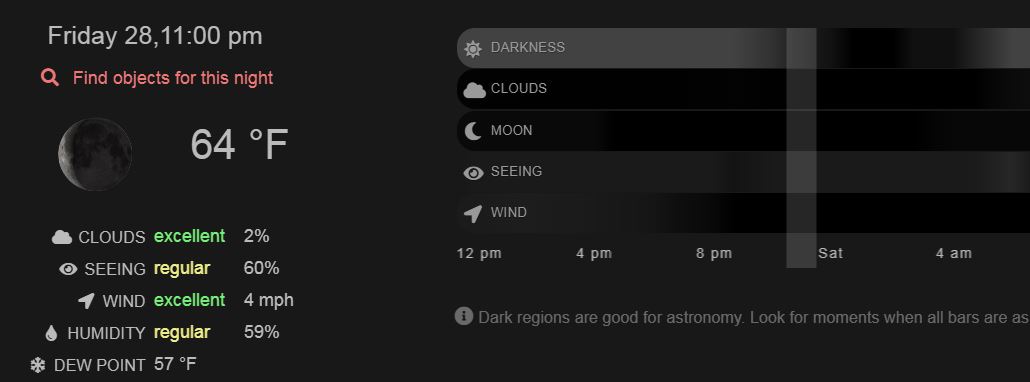Select the 4 am mark on timeline
1030x382 pixels.
(x=954, y=253)
